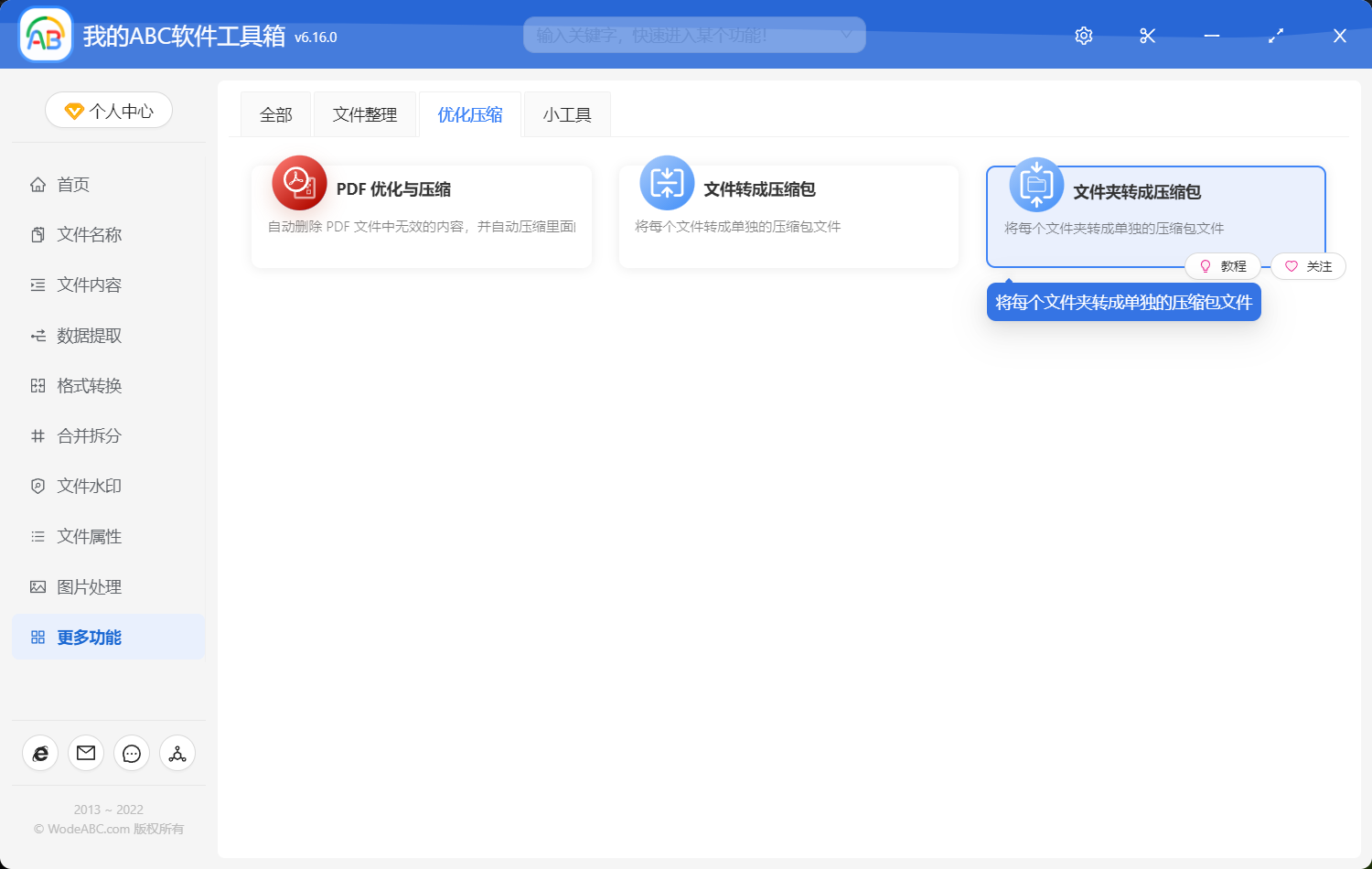Viewport: 1372px width, 869px height.
Task: Switch to the 文件整理 tab
Action: [x=364, y=113]
